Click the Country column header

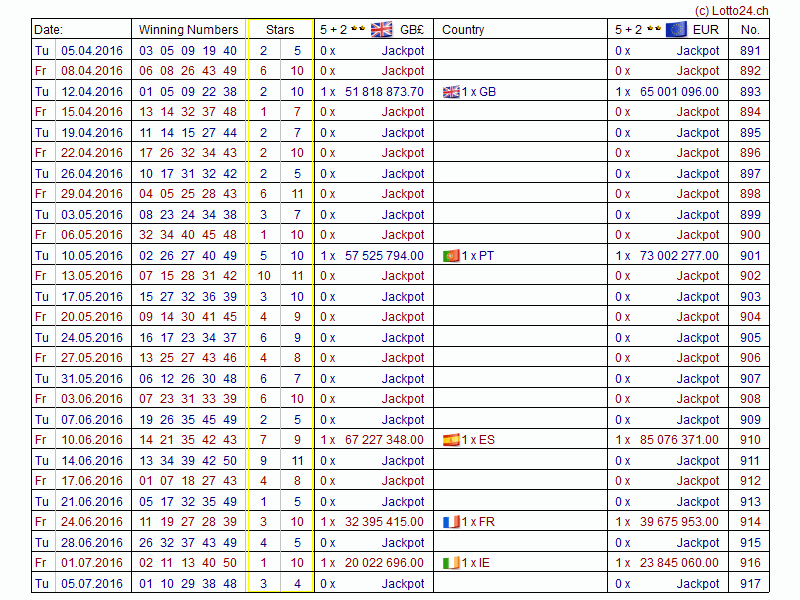click(463, 30)
